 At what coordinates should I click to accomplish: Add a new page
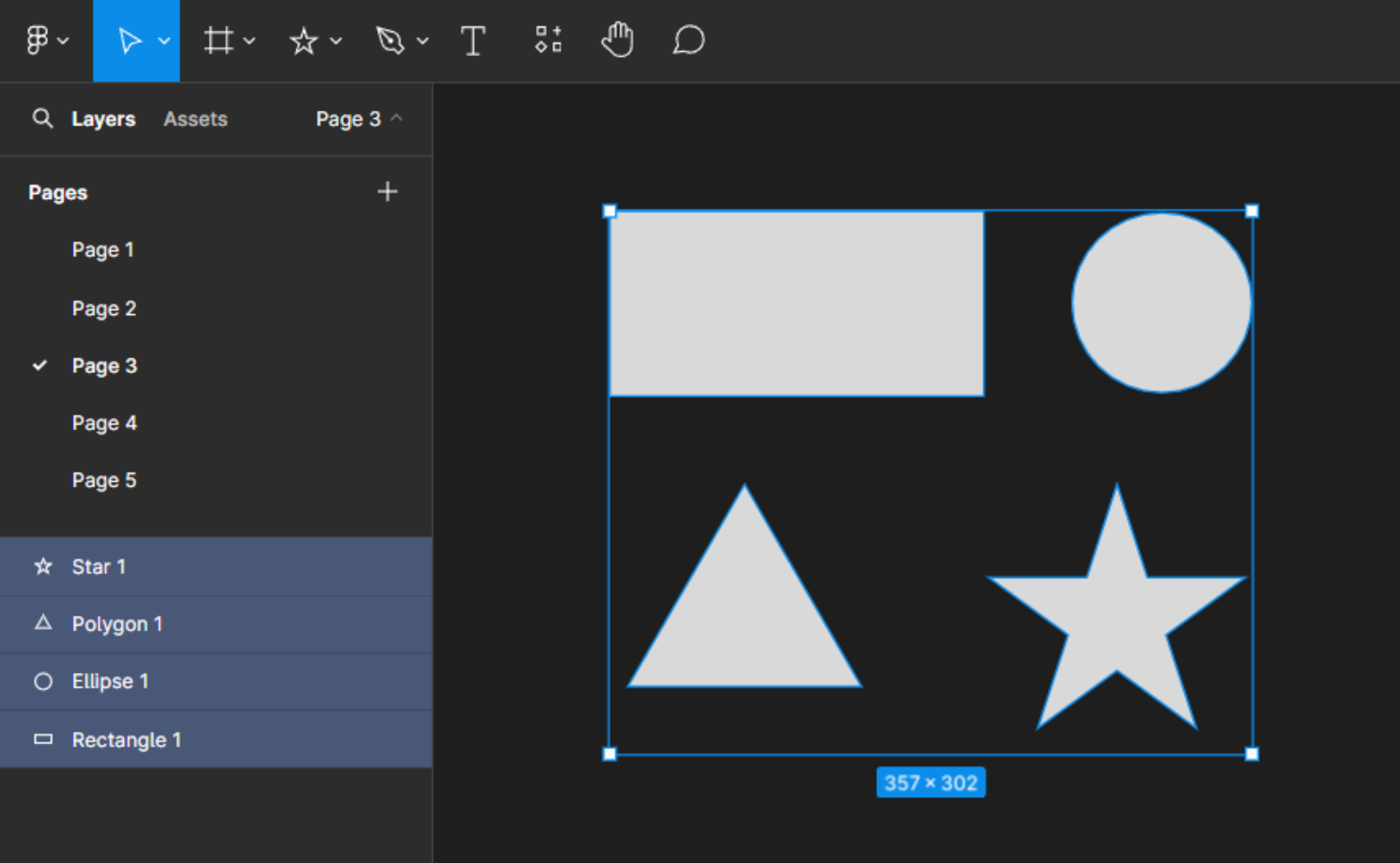pyautogui.click(x=388, y=191)
